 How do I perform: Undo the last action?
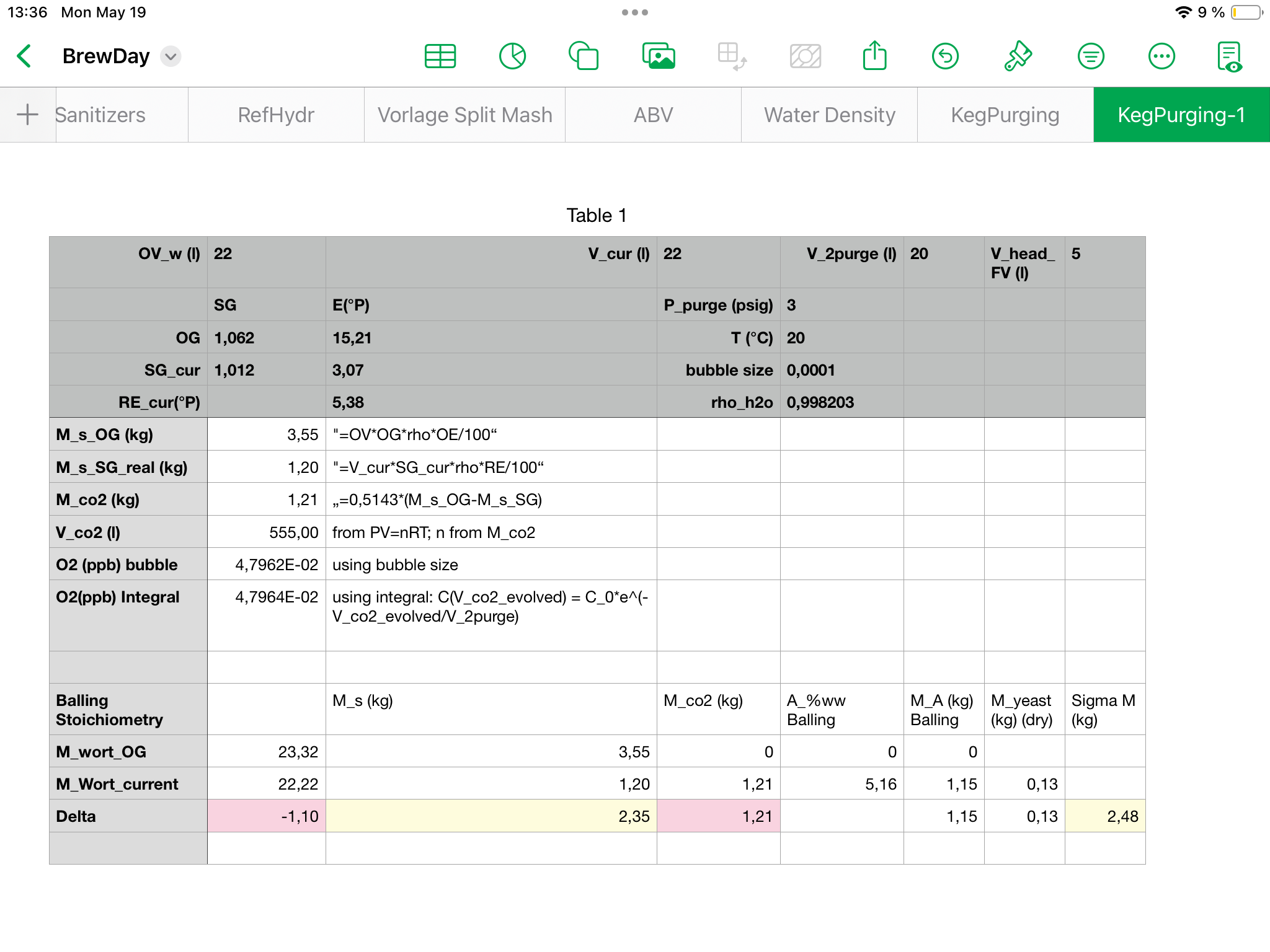(945, 56)
